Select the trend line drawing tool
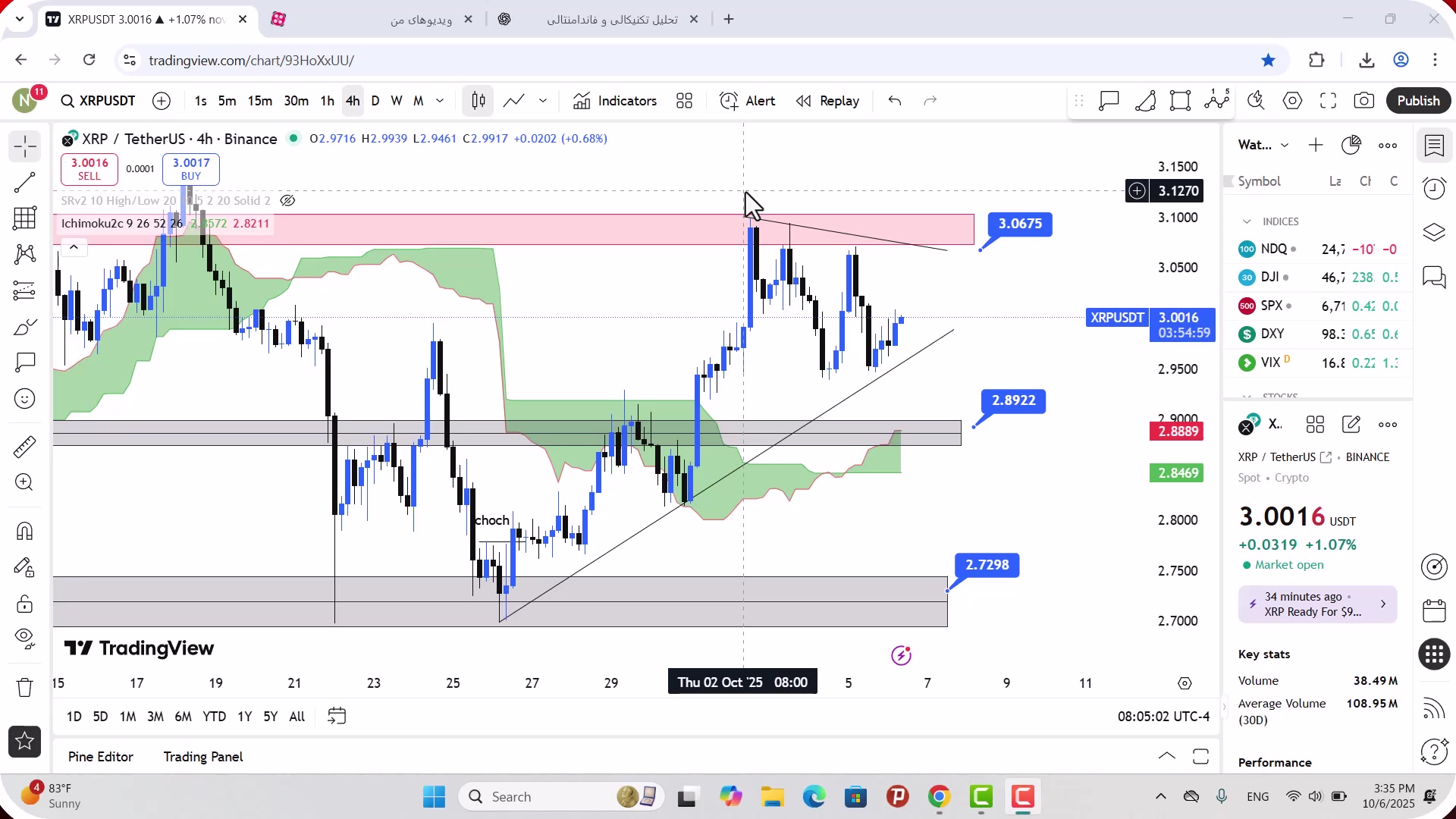 point(25,182)
